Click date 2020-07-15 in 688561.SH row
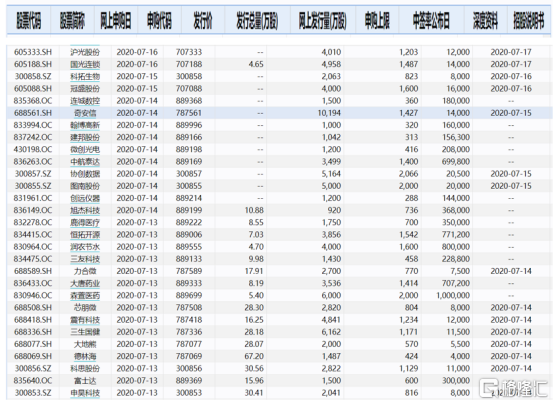 click(511, 113)
